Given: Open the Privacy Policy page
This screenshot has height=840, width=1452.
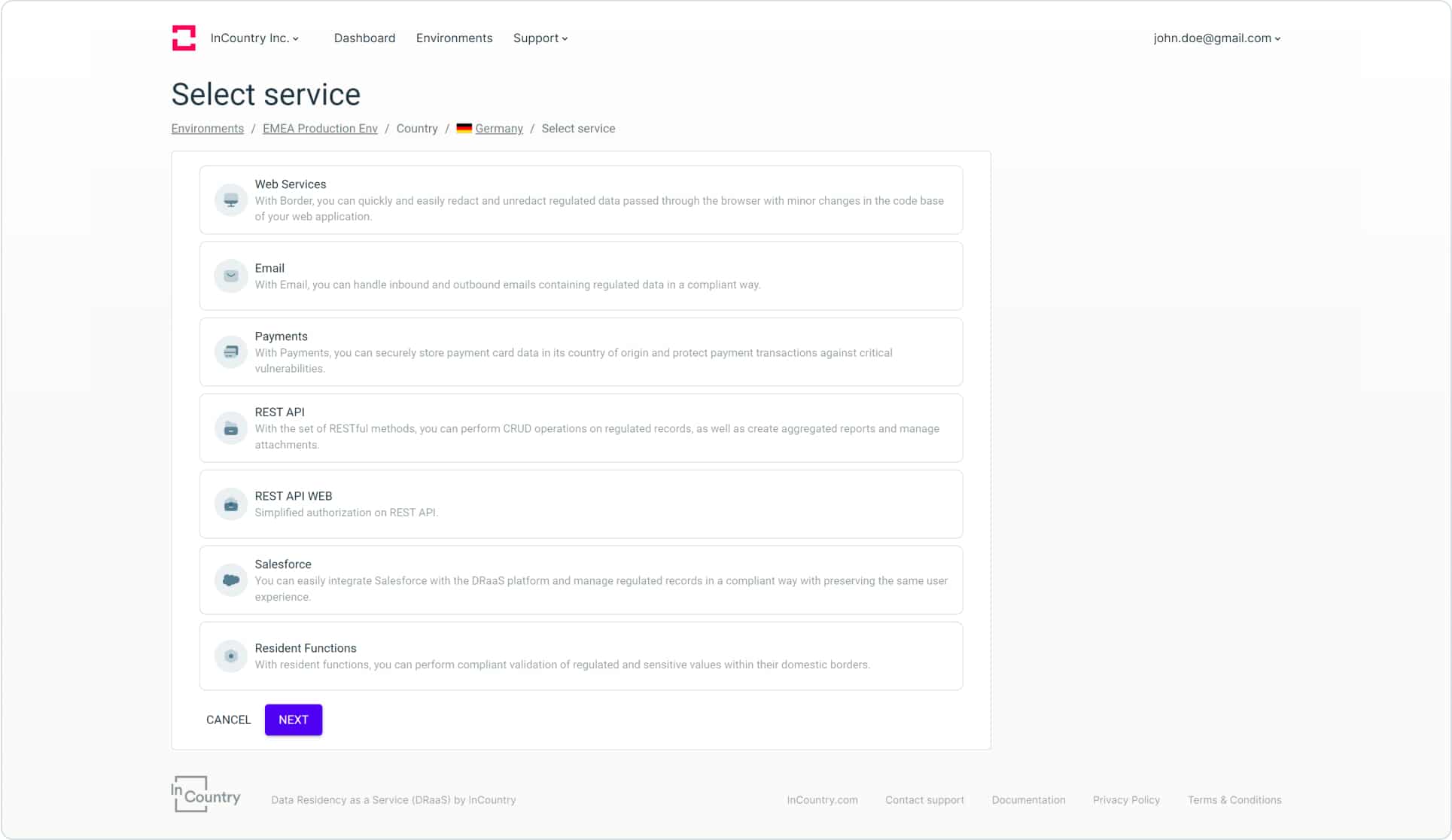Looking at the screenshot, I should [x=1126, y=799].
